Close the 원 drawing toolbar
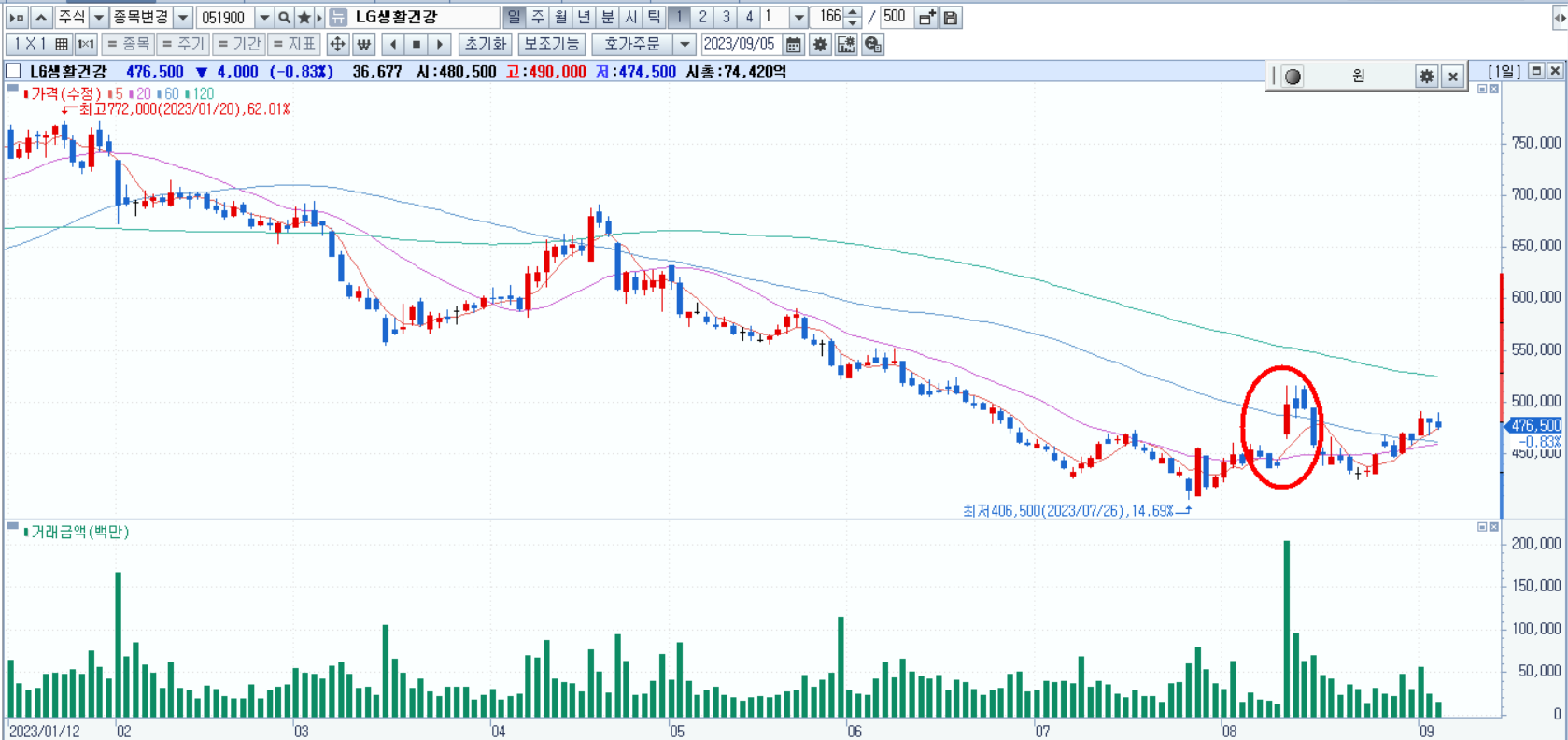 pos(1452,77)
